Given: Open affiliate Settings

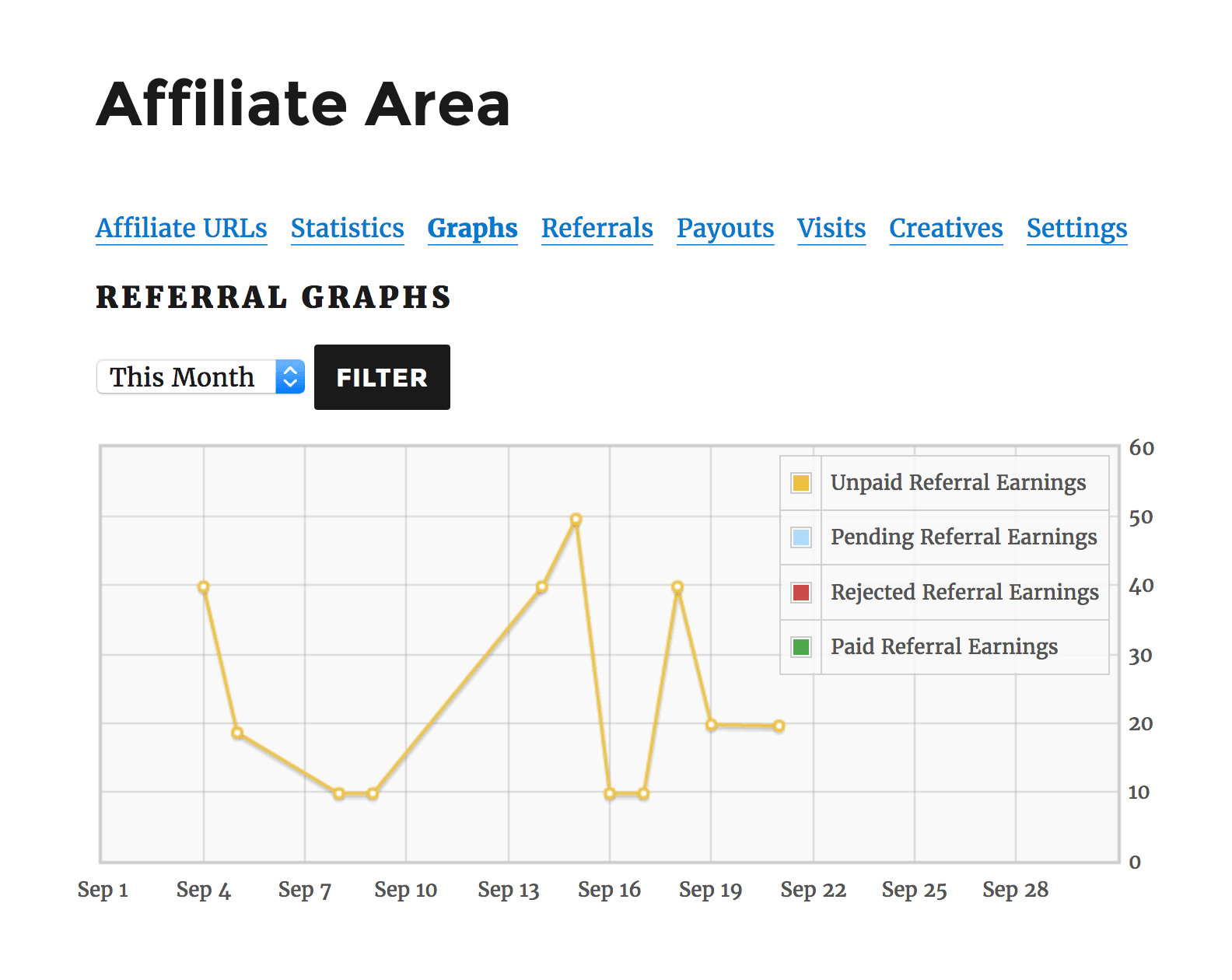Looking at the screenshot, I should [1076, 229].
